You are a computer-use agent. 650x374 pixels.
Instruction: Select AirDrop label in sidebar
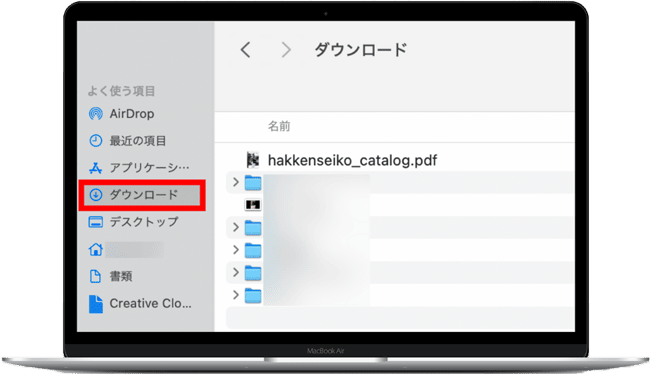point(132,114)
